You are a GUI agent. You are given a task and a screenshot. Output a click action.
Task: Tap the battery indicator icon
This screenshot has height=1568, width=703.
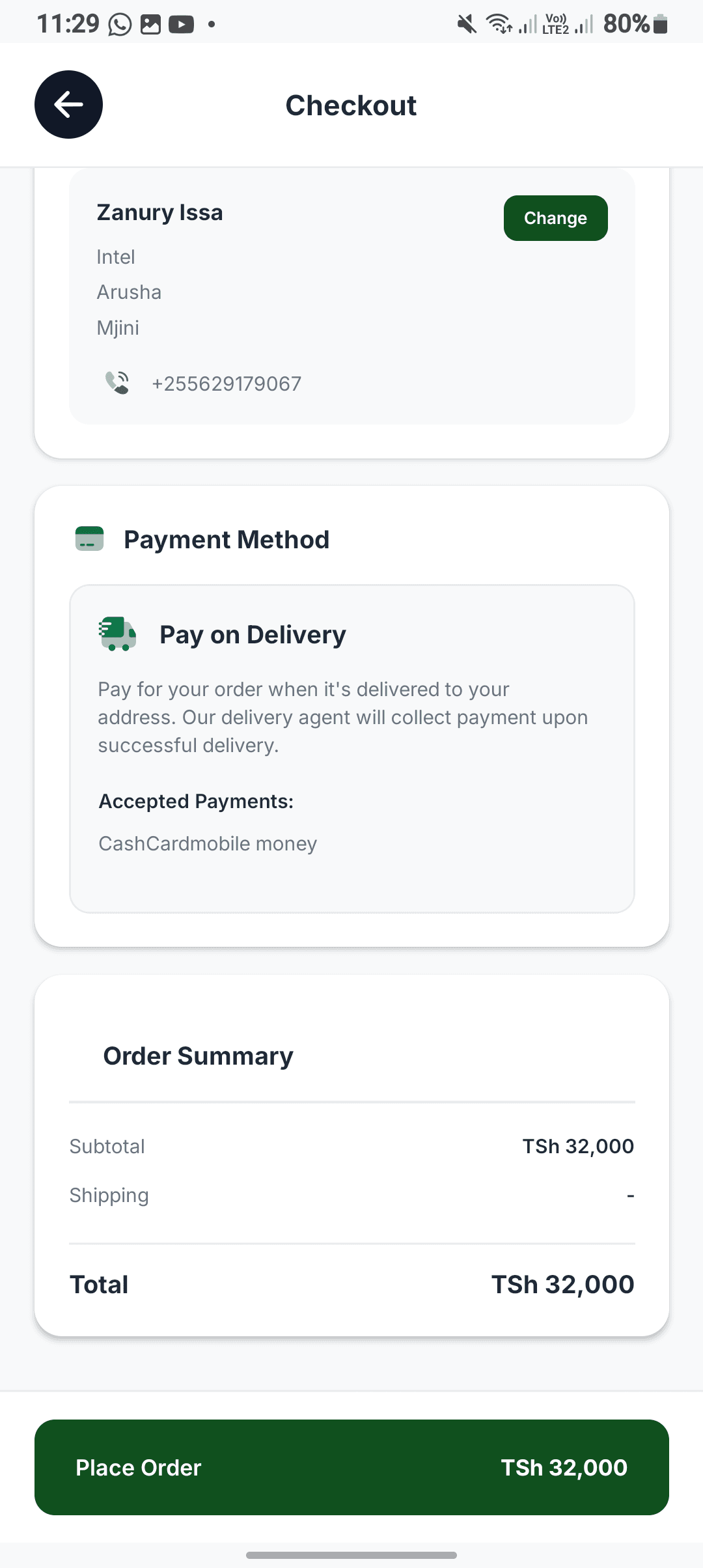(660, 25)
